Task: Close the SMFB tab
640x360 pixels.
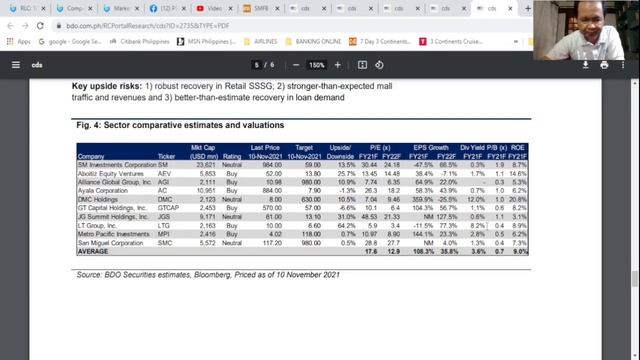Action: (x=277, y=8)
